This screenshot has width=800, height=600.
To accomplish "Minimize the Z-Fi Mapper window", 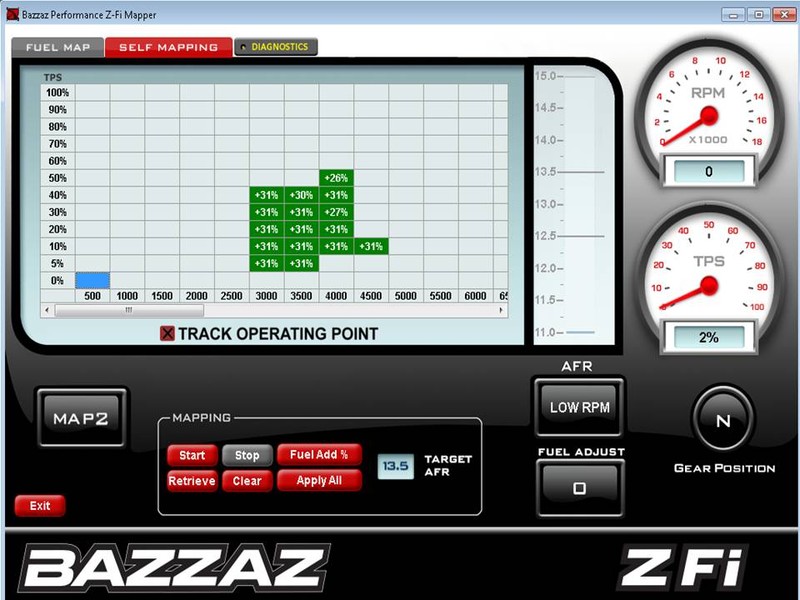I will pos(733,14).
